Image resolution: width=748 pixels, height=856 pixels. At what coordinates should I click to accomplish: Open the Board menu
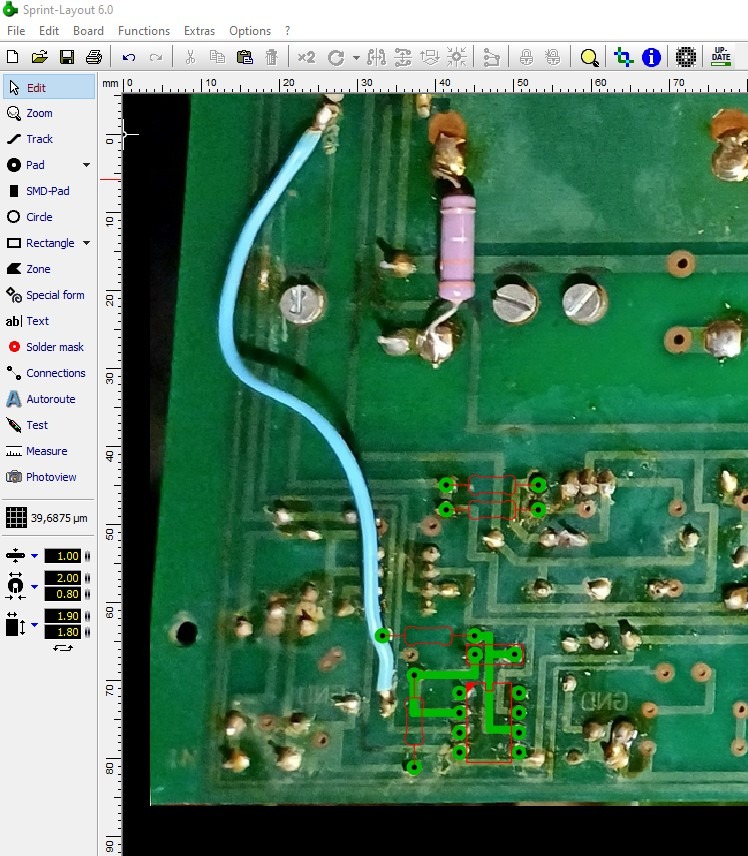coord(88,31)
